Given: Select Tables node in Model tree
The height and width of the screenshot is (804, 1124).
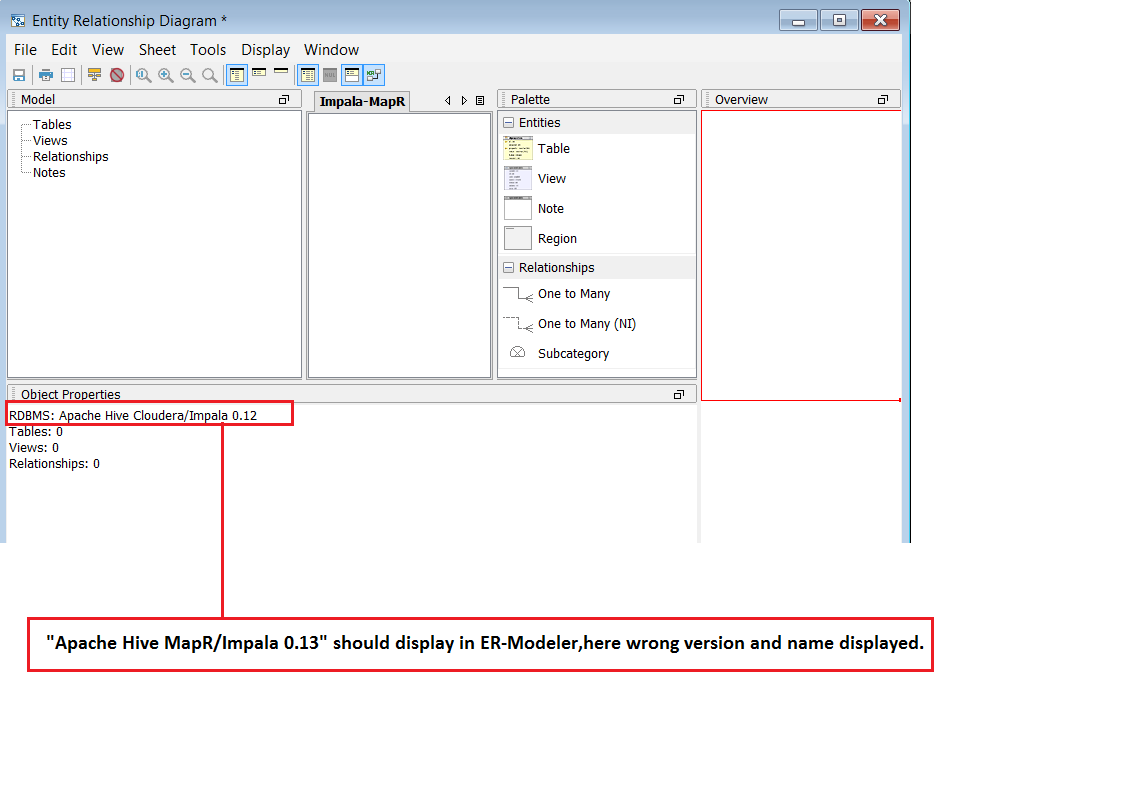Looking at the screenshot, I should 52,125.
